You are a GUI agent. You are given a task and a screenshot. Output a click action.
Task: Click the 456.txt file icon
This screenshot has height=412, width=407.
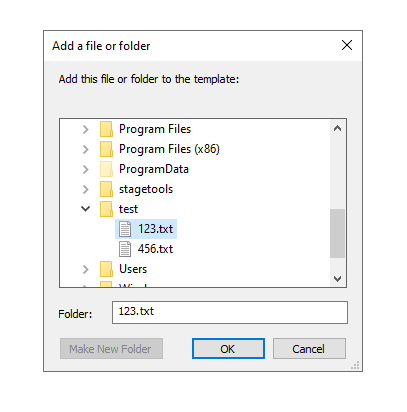[x=125, y=249]
